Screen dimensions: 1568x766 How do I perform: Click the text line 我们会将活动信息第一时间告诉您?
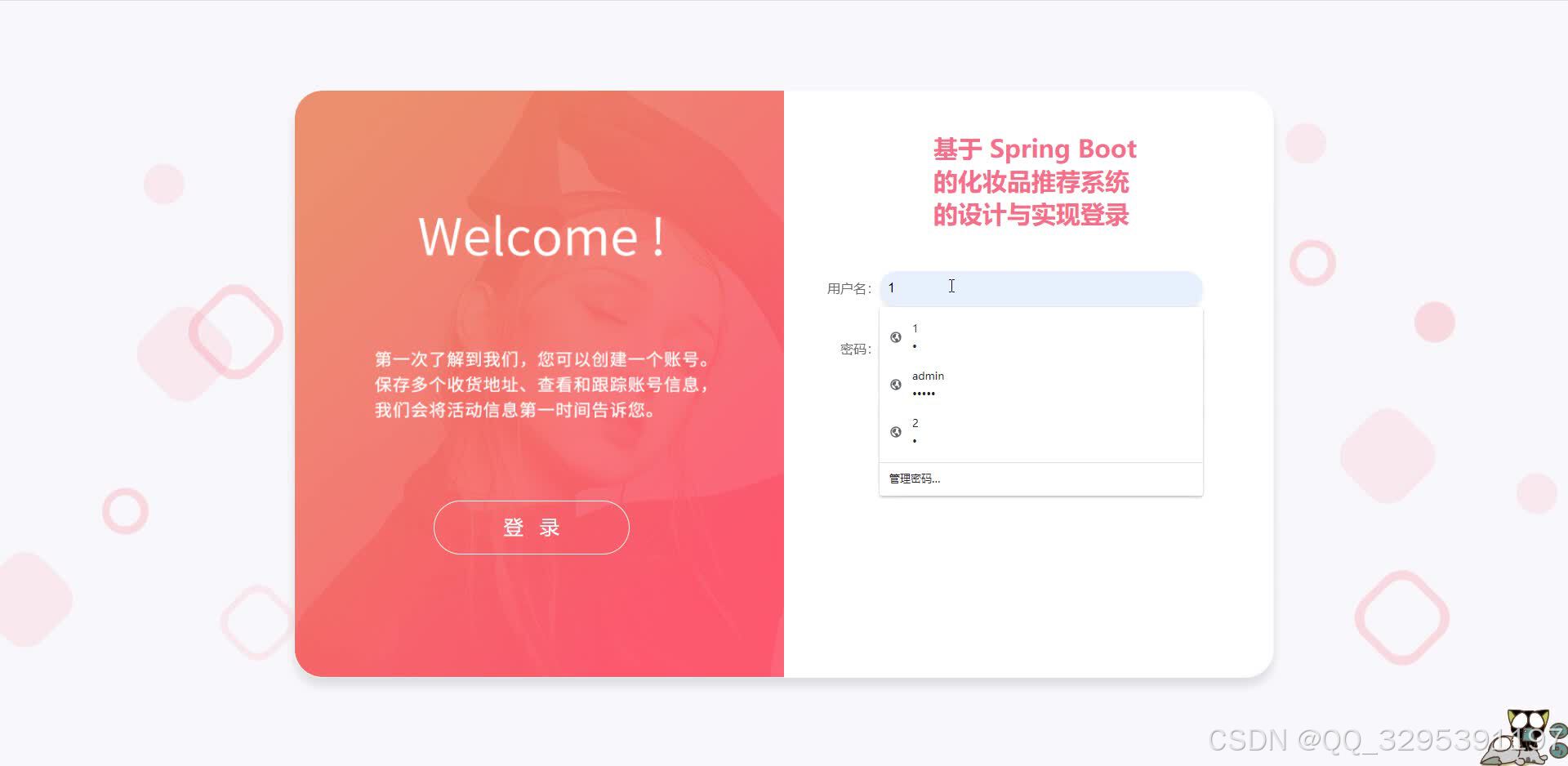[515, 410]
